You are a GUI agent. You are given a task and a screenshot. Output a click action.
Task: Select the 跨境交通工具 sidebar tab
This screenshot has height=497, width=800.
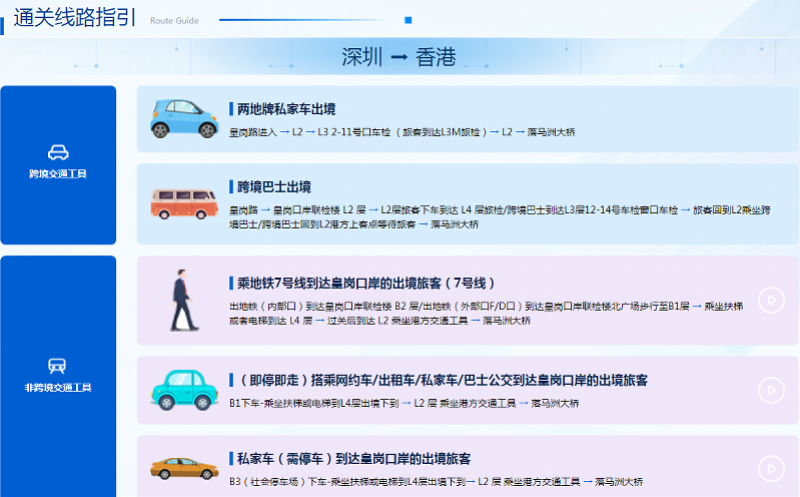(x=58, y=165)
